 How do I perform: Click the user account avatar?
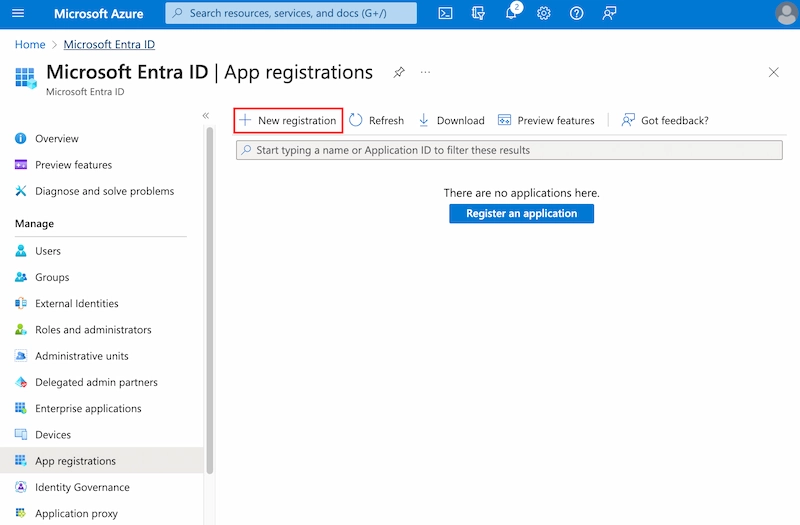coord(786,14)
